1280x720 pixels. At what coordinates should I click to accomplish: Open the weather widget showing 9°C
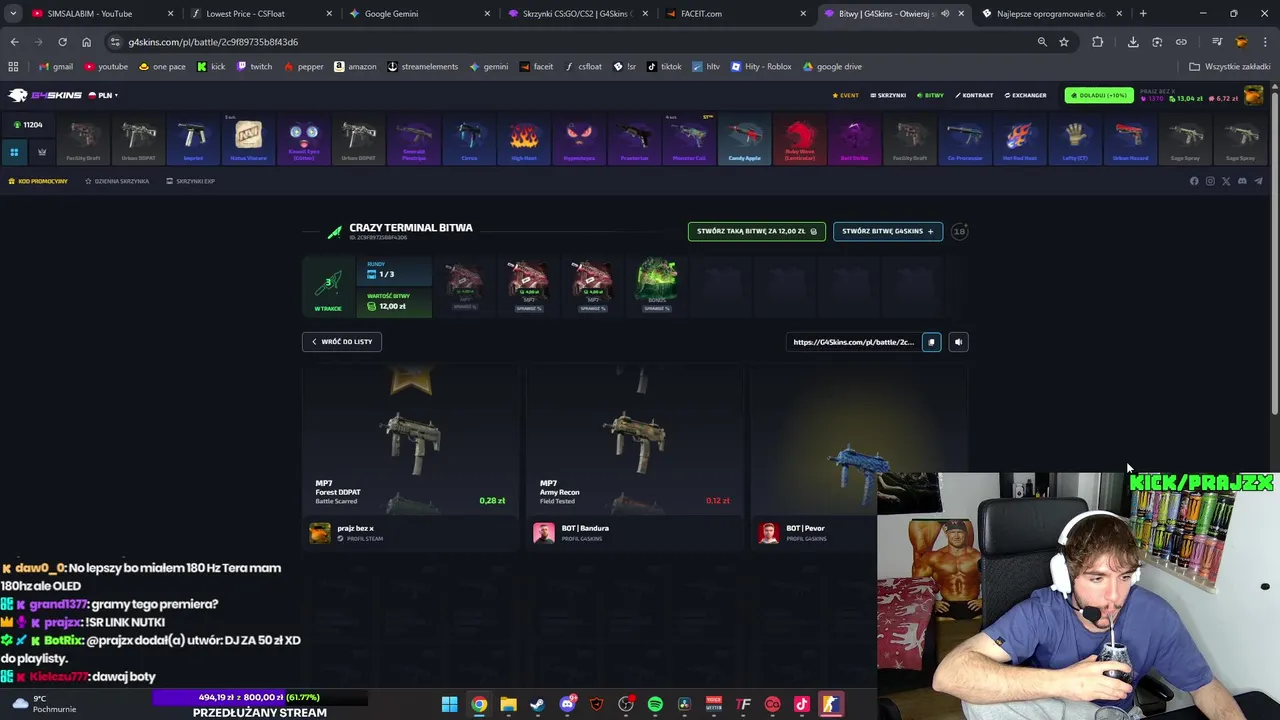tap(42, 704)
